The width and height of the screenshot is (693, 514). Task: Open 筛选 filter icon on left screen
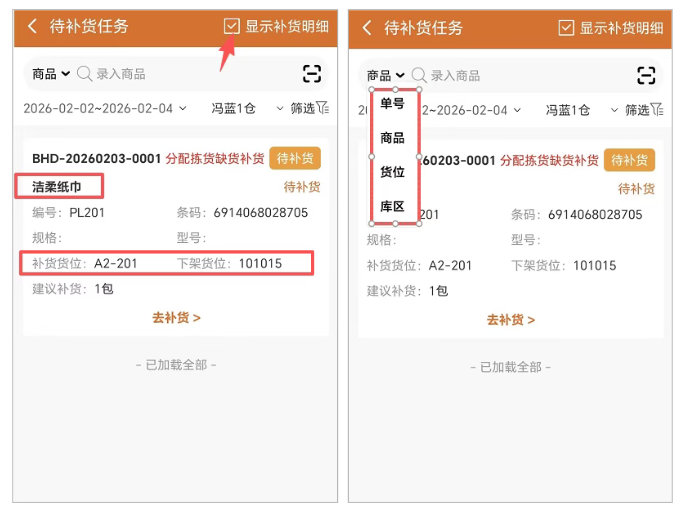307,109
